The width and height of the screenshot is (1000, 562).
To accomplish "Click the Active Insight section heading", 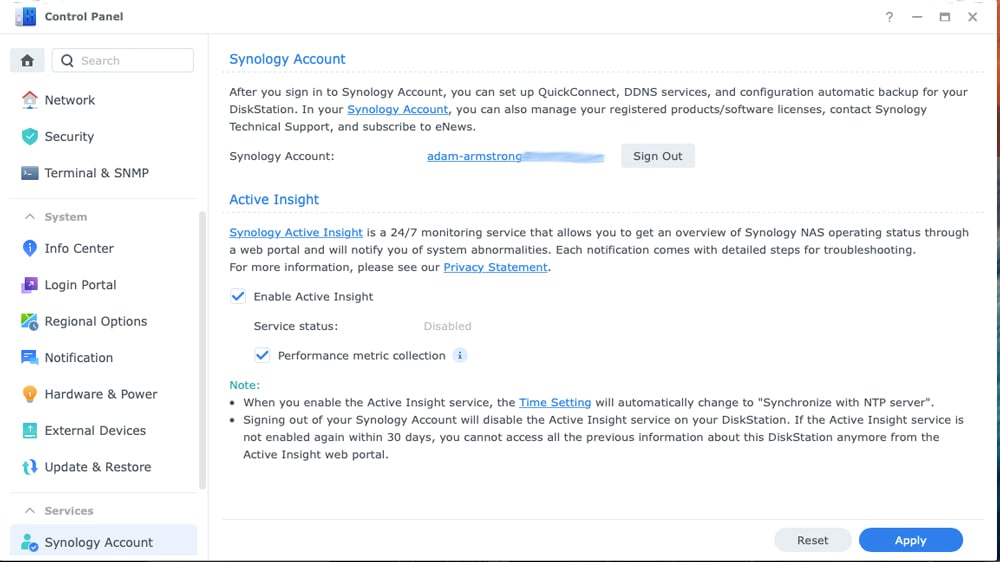I will (274, 200).
